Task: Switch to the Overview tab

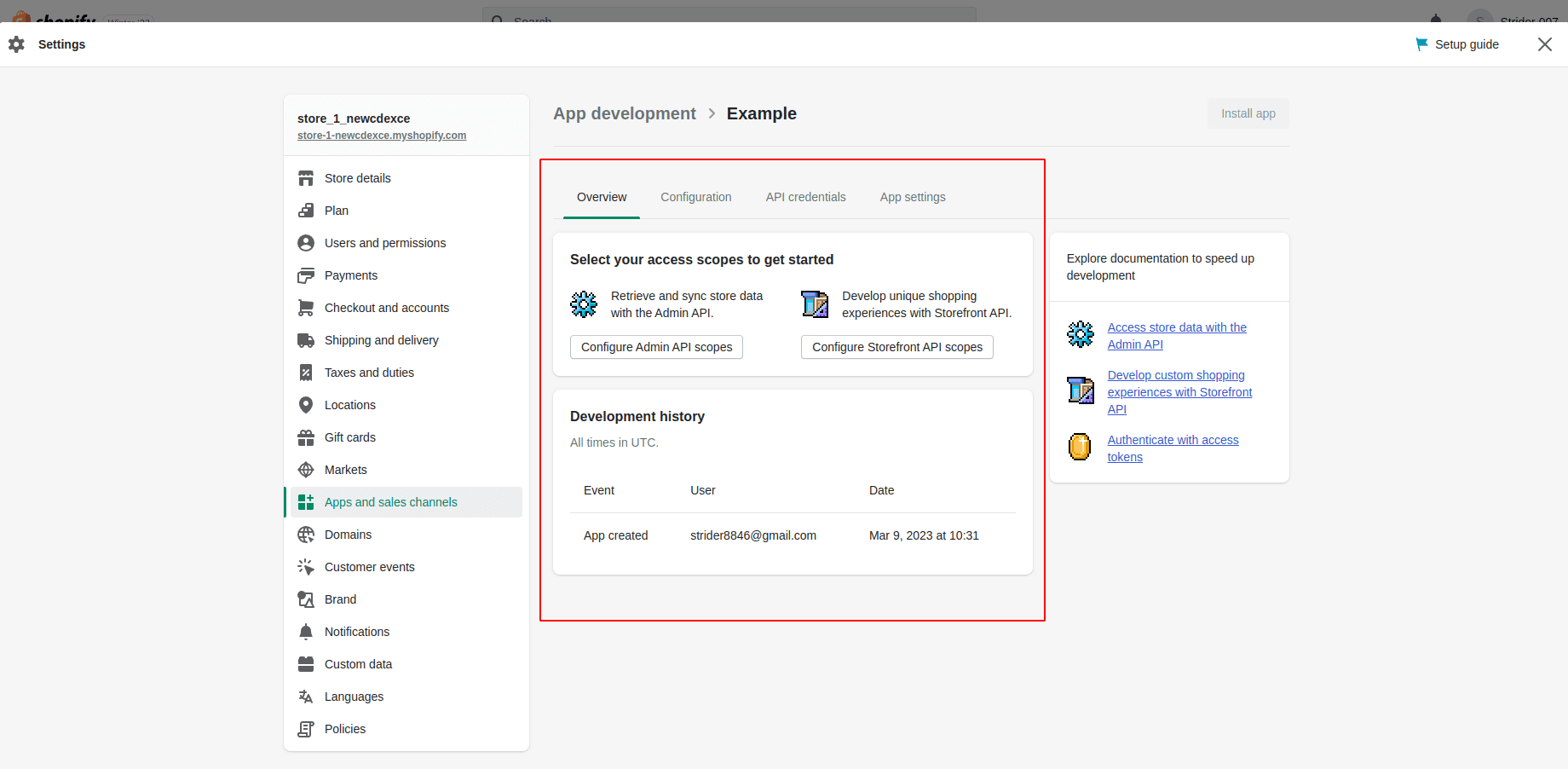Action: point(602,197)
